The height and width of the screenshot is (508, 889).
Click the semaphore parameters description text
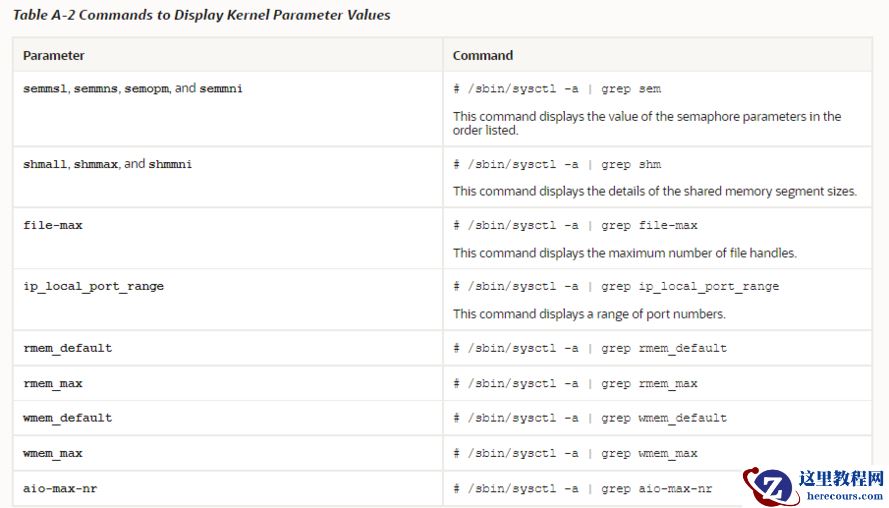point(646,123)
